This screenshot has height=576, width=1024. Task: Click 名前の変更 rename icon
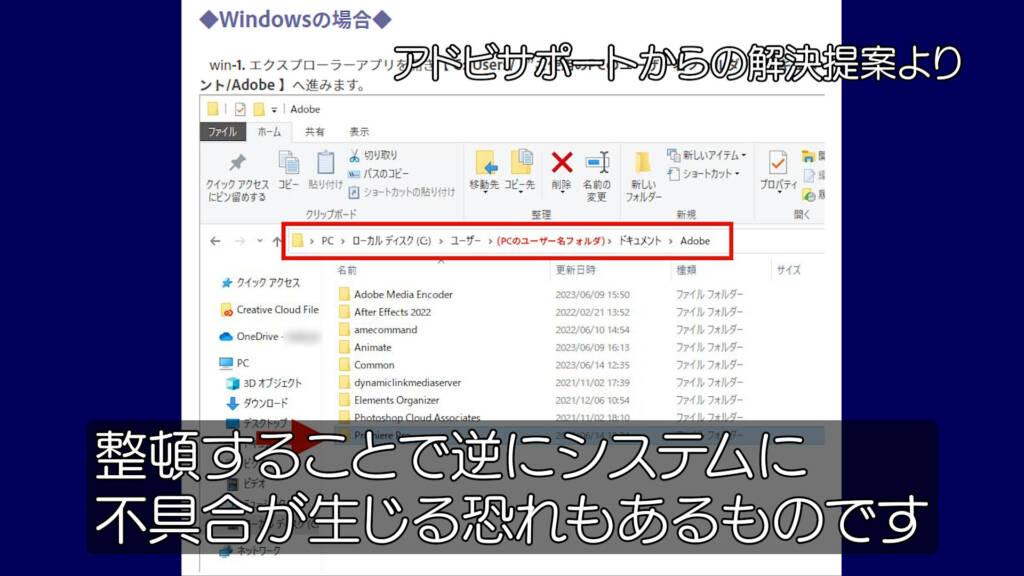click(x=597, y=163)
